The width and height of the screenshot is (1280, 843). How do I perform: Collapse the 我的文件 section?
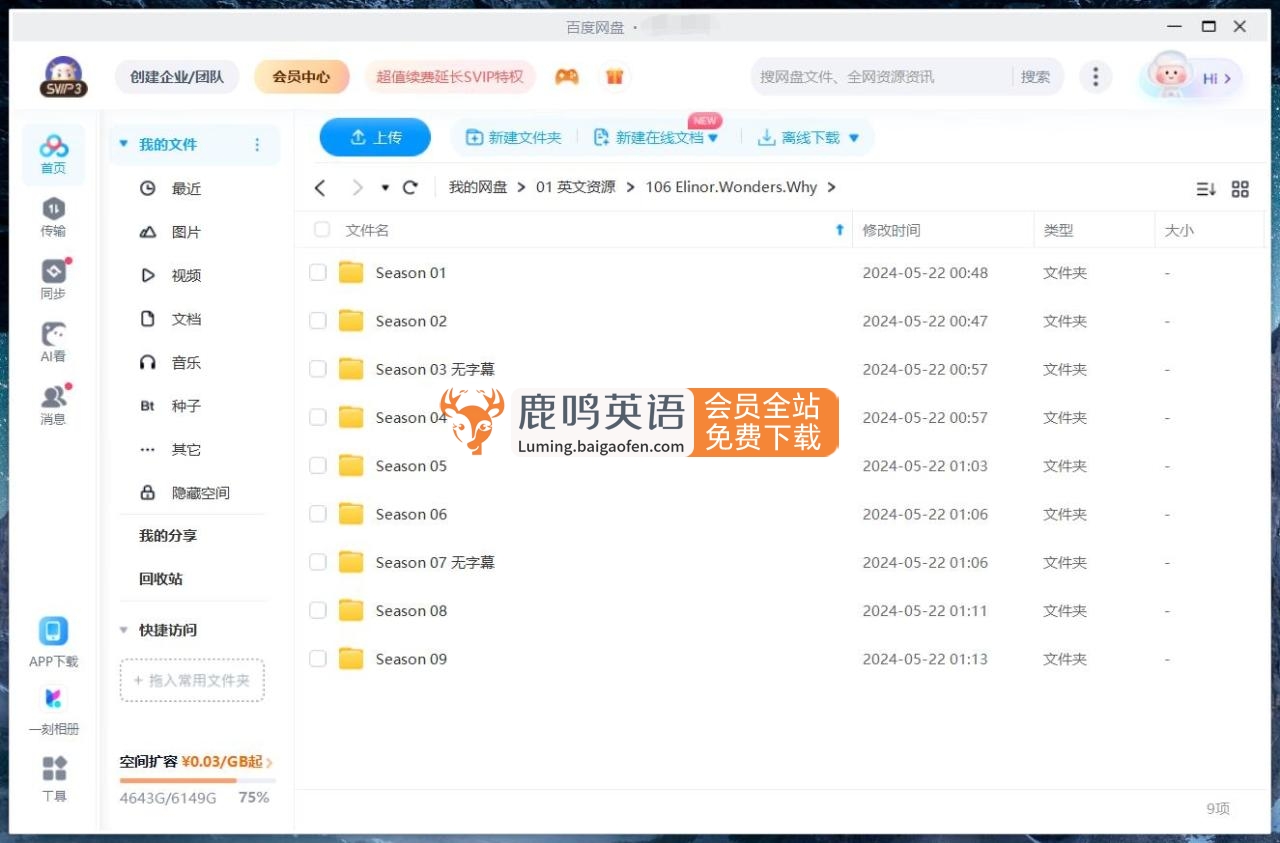(x=123, y=144)
